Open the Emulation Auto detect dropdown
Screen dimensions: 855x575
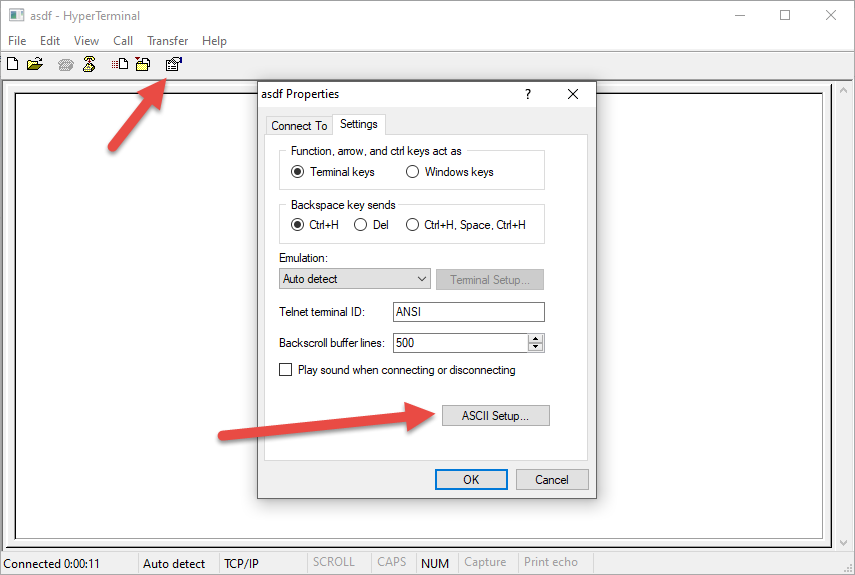pos(354,279)
